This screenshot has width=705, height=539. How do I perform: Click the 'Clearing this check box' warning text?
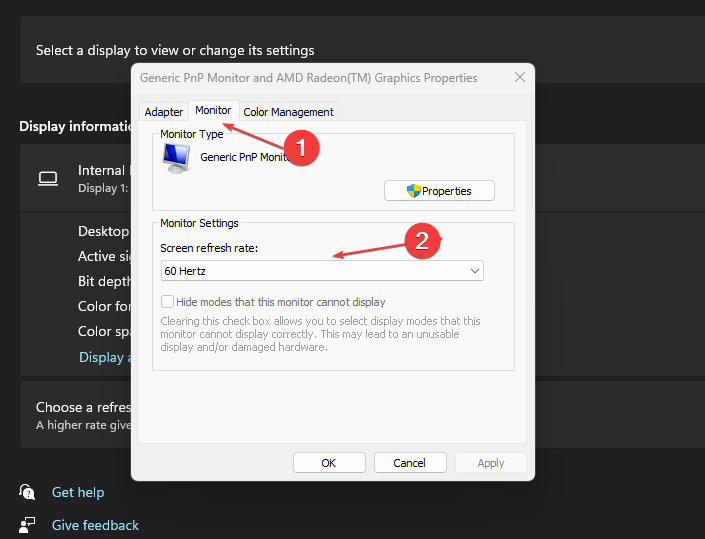coord(320,334)
